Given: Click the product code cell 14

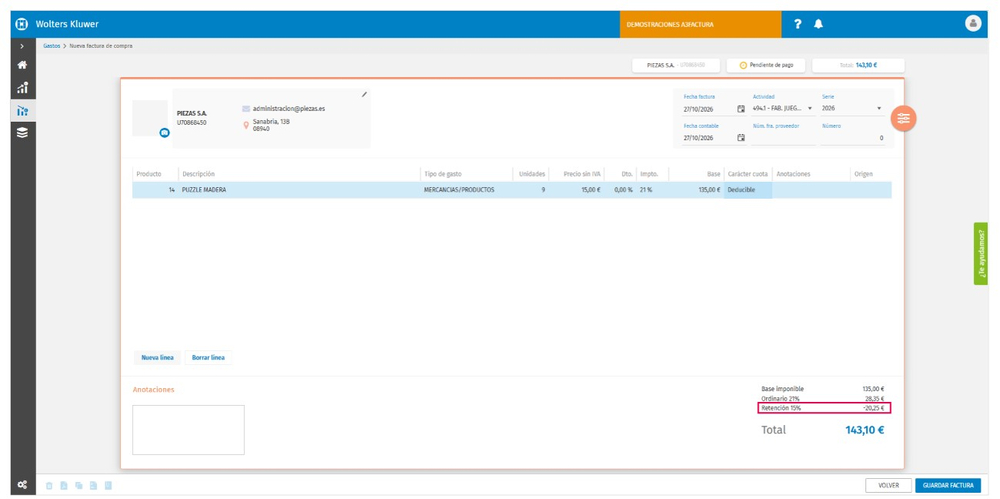Looking at the screenshot, I should click(x=156, y=190).
